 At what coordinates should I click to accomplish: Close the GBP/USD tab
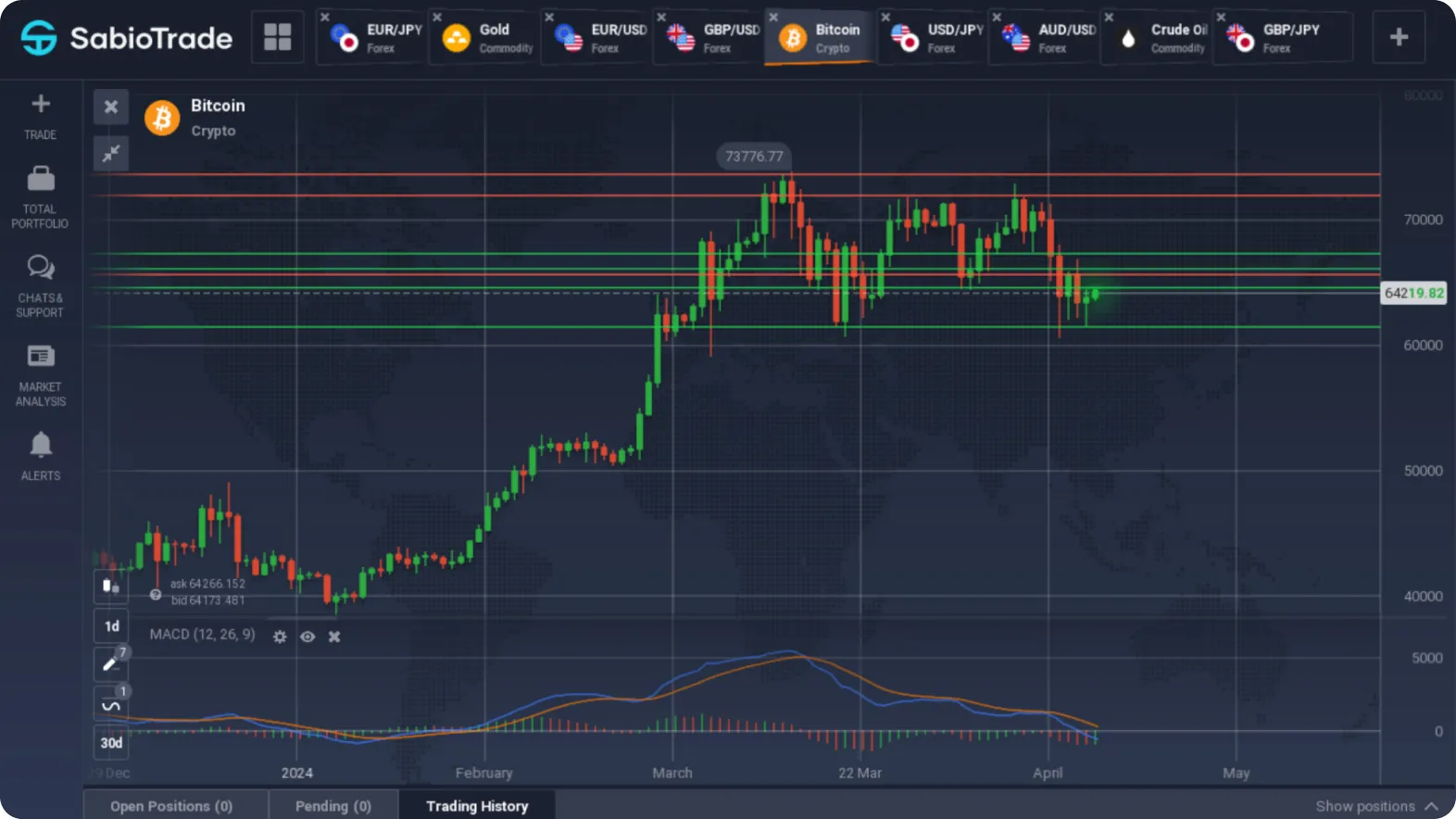point(661,17)
